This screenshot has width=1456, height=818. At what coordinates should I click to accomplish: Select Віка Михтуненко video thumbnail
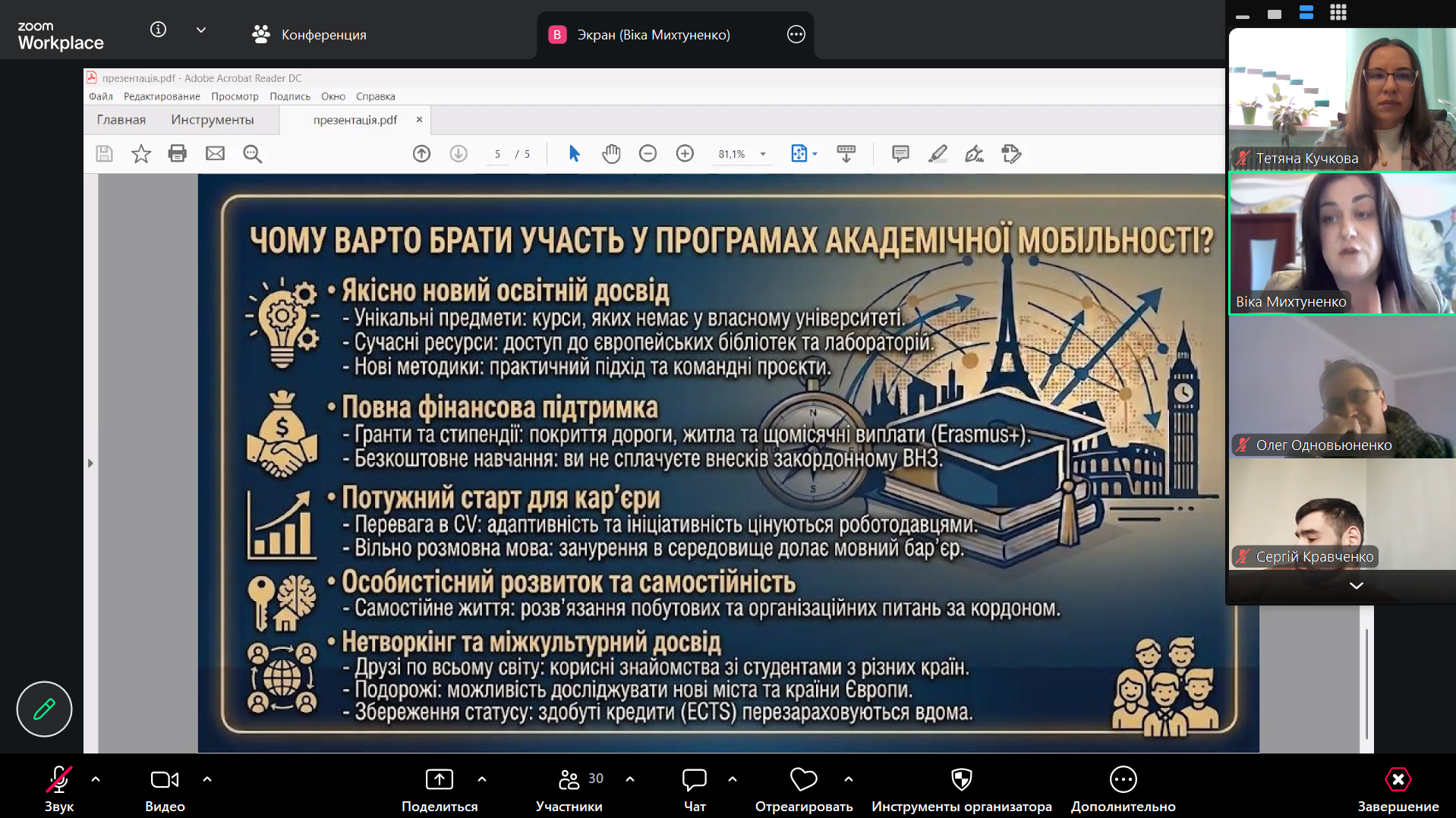coord(1341,243)
